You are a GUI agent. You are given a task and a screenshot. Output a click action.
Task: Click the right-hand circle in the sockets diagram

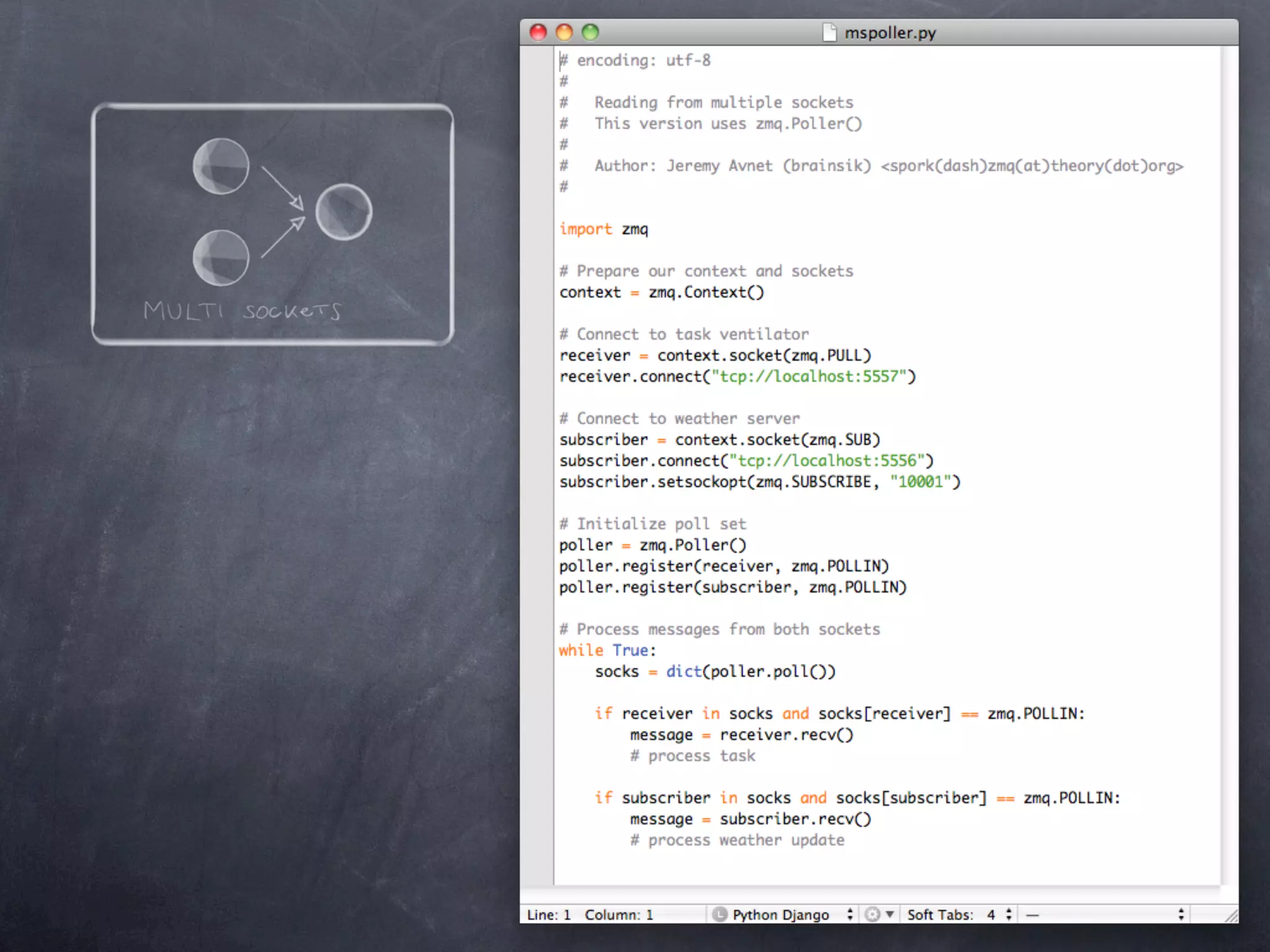[344, 212]
